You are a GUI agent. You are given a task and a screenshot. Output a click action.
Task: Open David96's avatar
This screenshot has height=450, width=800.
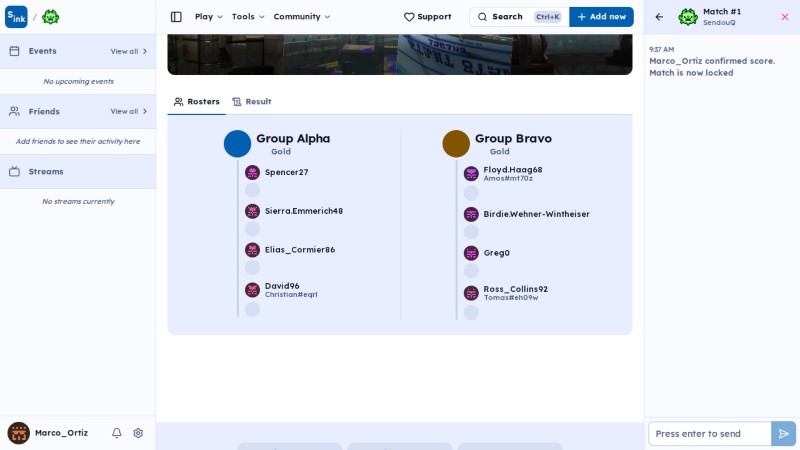tap(252, 290)
